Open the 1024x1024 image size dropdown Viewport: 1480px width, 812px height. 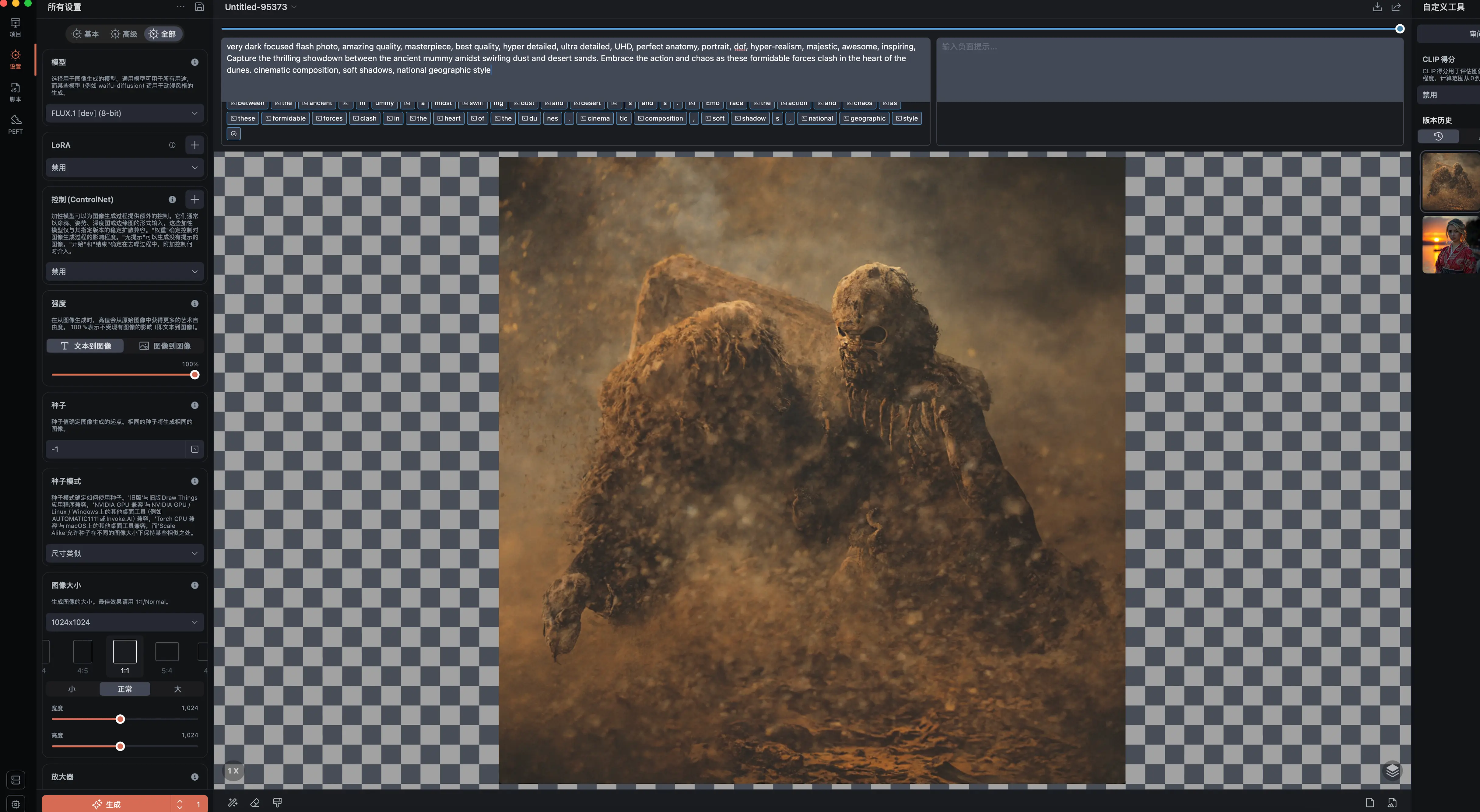tap(125, 622)
